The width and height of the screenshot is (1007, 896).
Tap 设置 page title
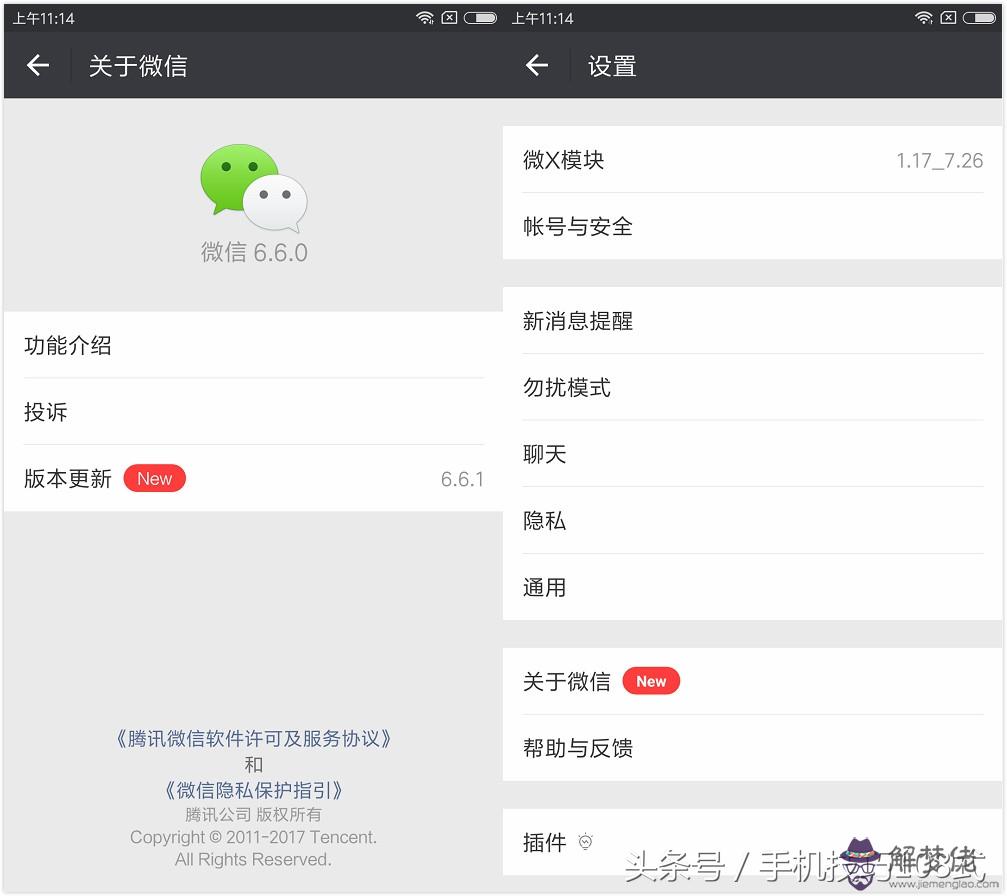pos(612,66)
